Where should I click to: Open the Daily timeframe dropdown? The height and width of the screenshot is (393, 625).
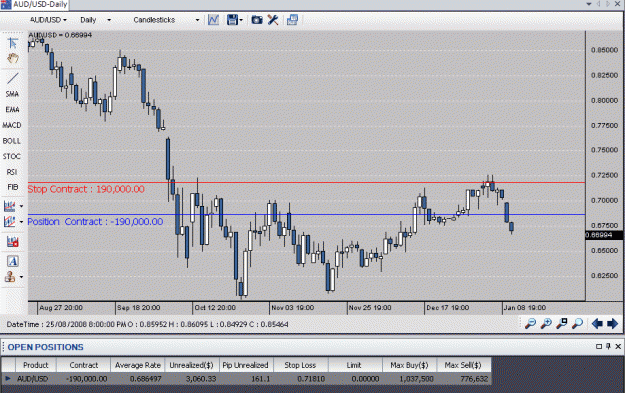coord(96,20)
